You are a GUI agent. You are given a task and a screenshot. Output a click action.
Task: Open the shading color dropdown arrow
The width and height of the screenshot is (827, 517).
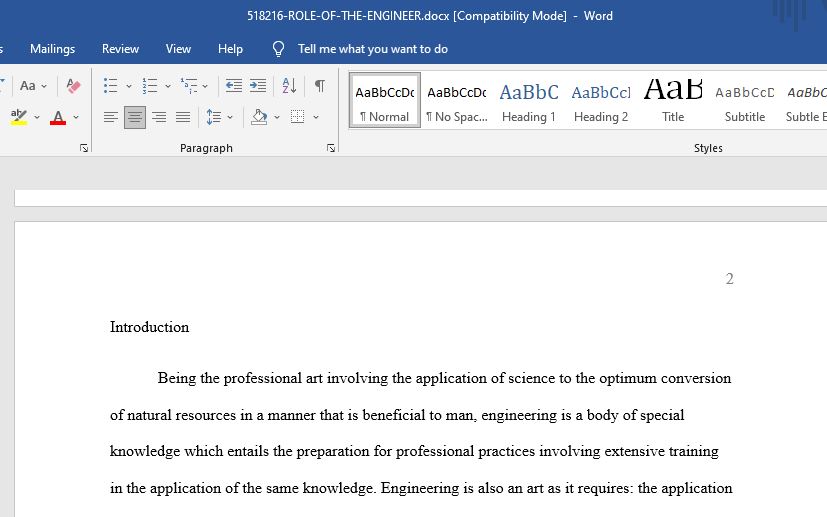[x=277, y=117]
